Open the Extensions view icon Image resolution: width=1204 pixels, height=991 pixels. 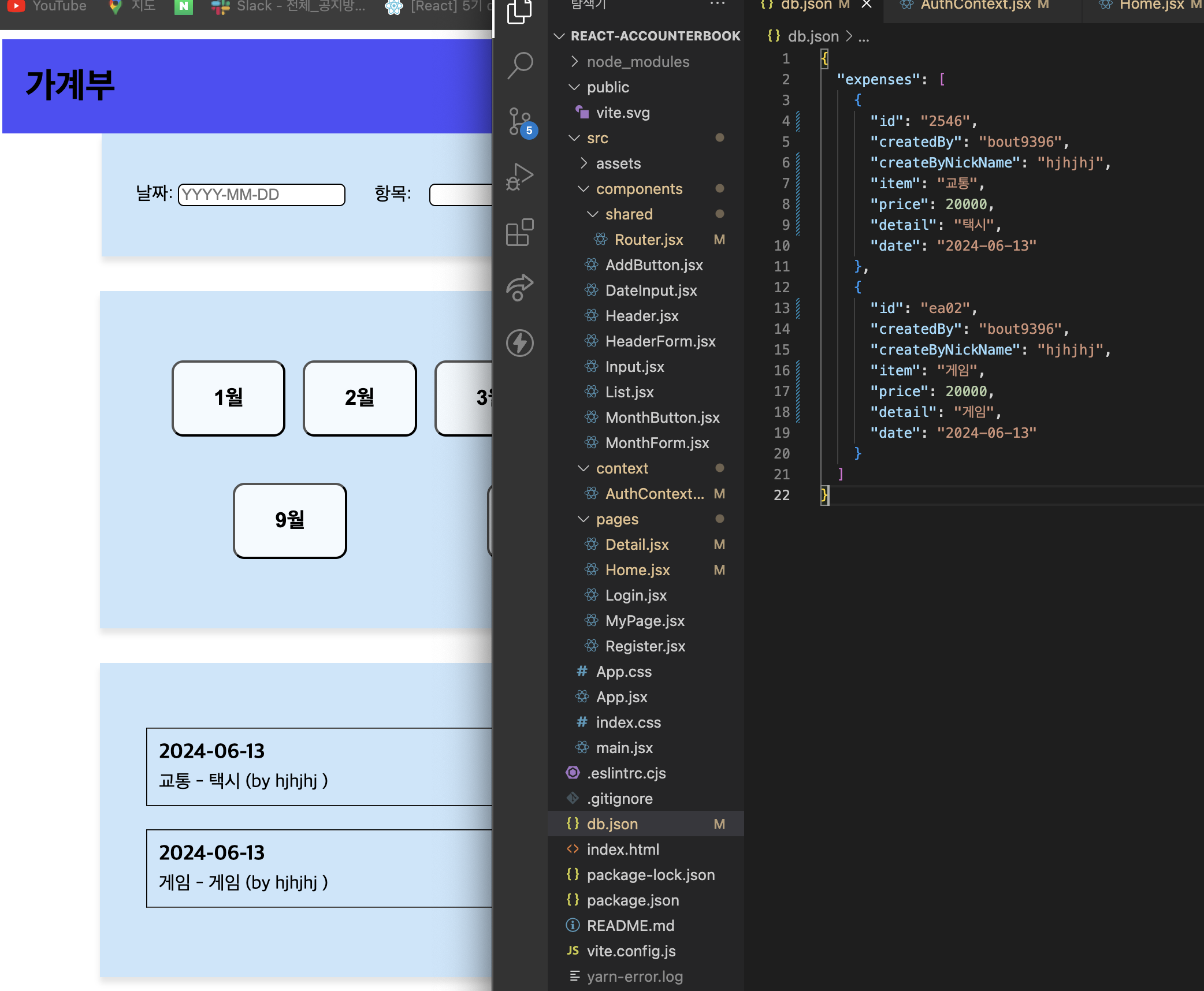[520, 232]
